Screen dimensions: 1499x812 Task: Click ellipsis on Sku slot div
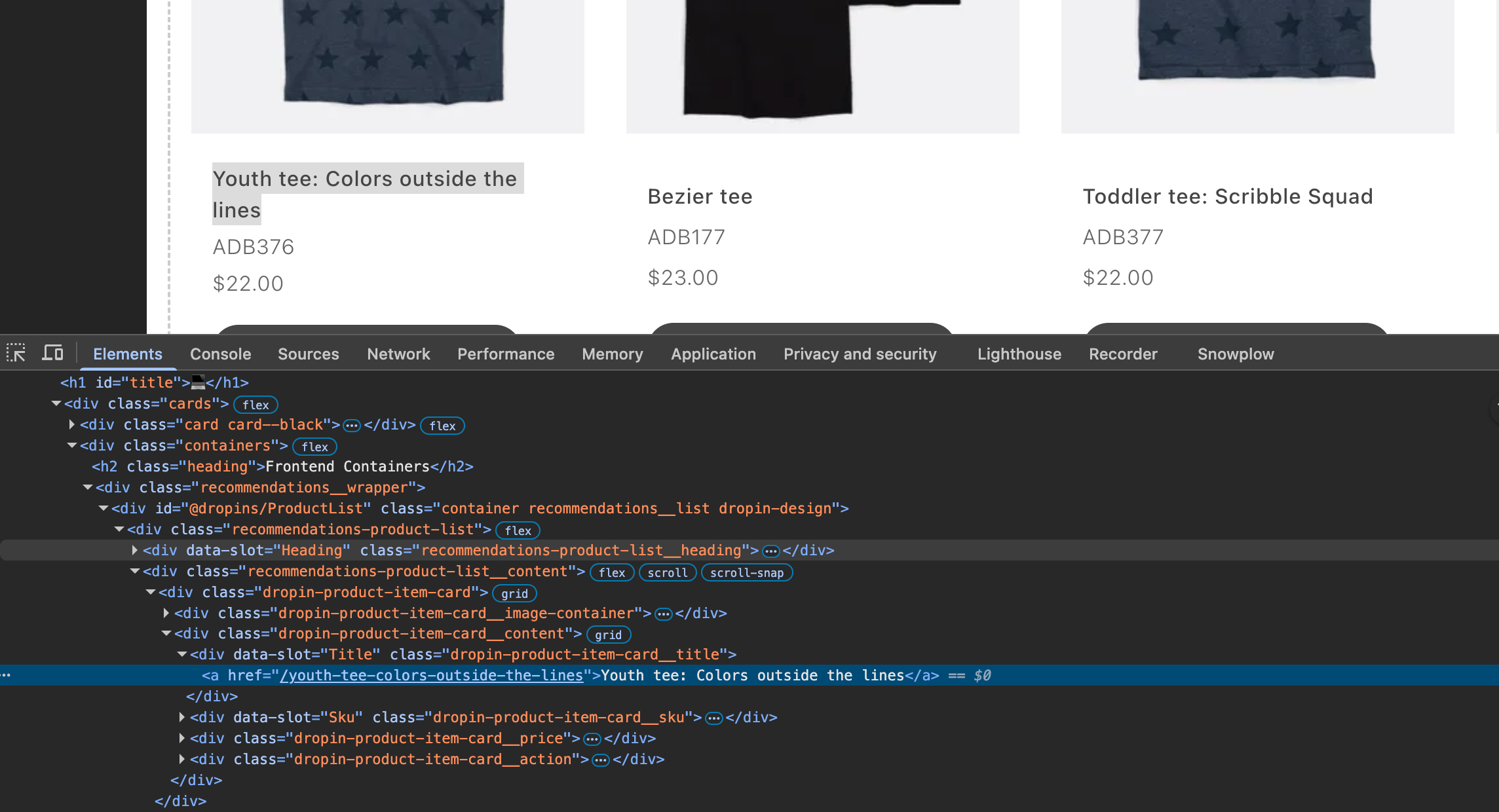713,718
